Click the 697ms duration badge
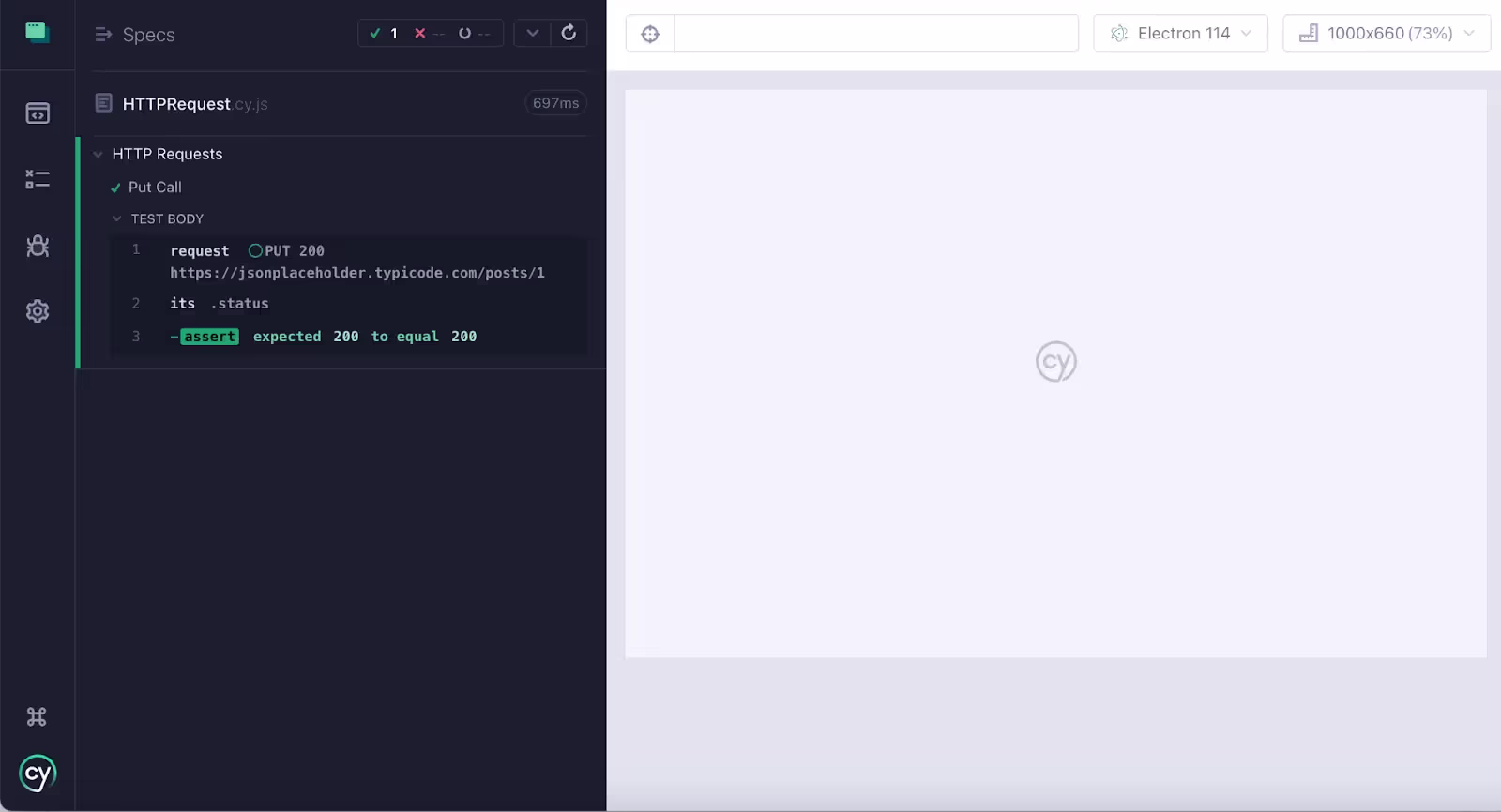Screen dimensions: 1501x812 pos(555,103)
